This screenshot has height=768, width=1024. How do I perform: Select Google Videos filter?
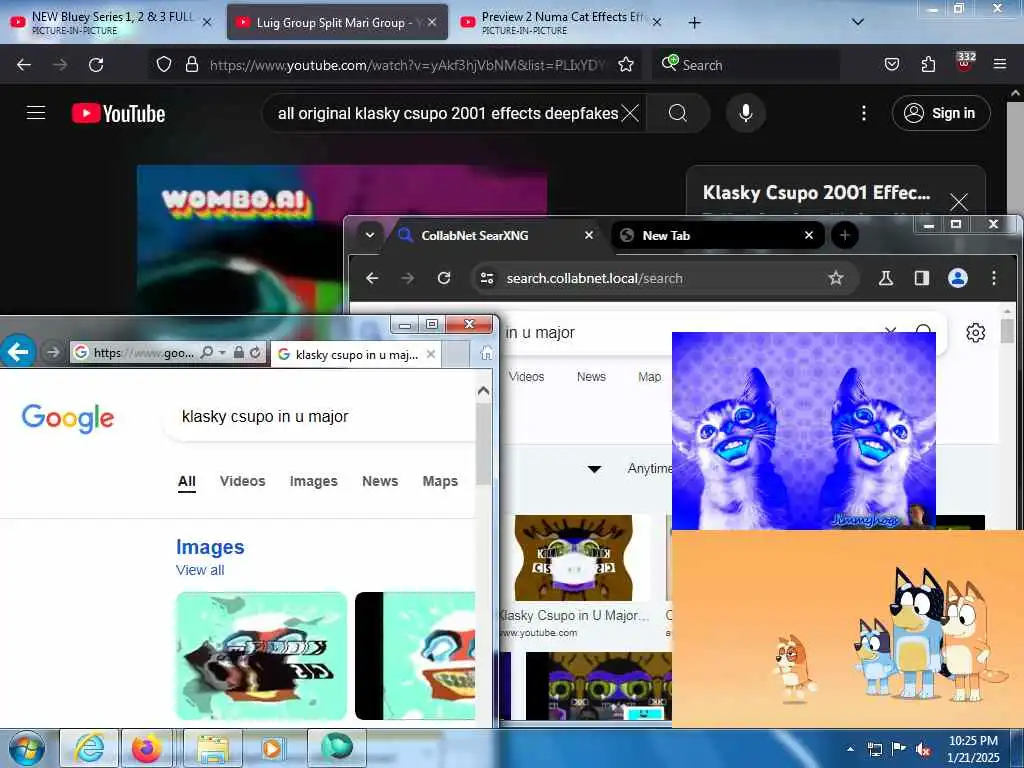242,481
